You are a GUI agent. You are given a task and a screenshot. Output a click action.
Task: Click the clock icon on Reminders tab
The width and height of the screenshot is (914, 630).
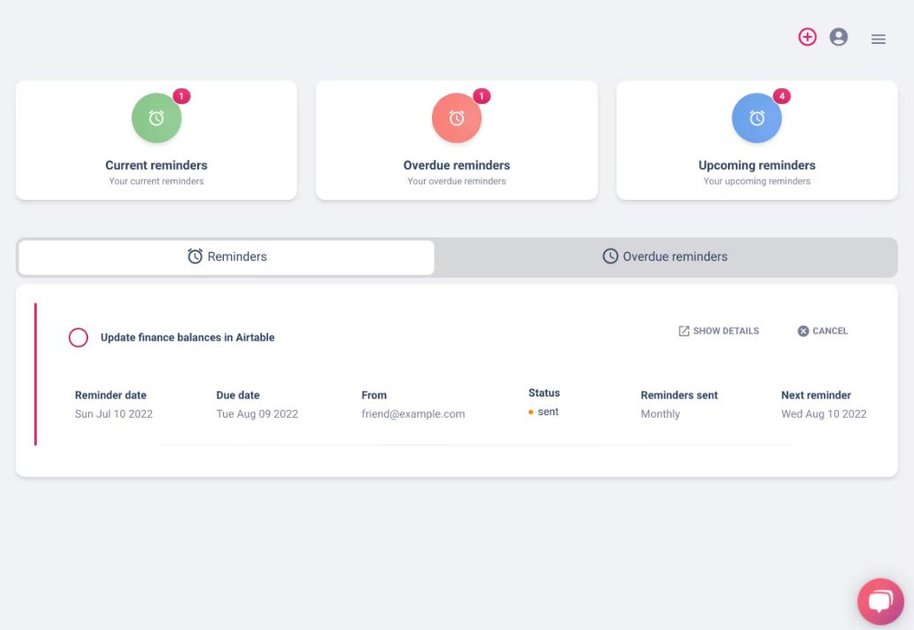[x=195, y=256]
